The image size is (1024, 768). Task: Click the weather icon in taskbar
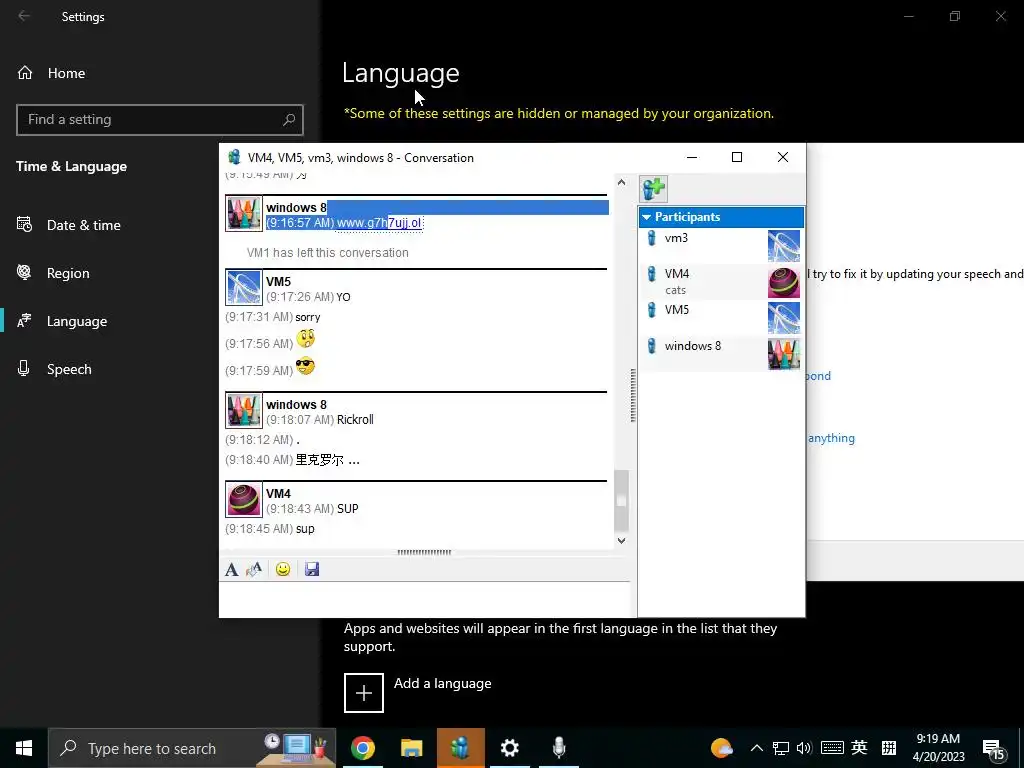tap(721, 748)
